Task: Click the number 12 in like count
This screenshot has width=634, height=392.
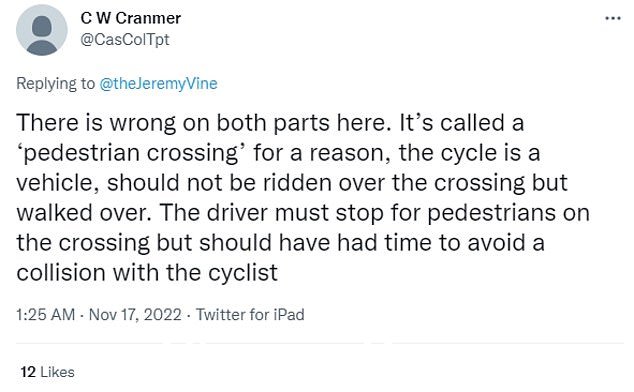Action: pos(28,372)
